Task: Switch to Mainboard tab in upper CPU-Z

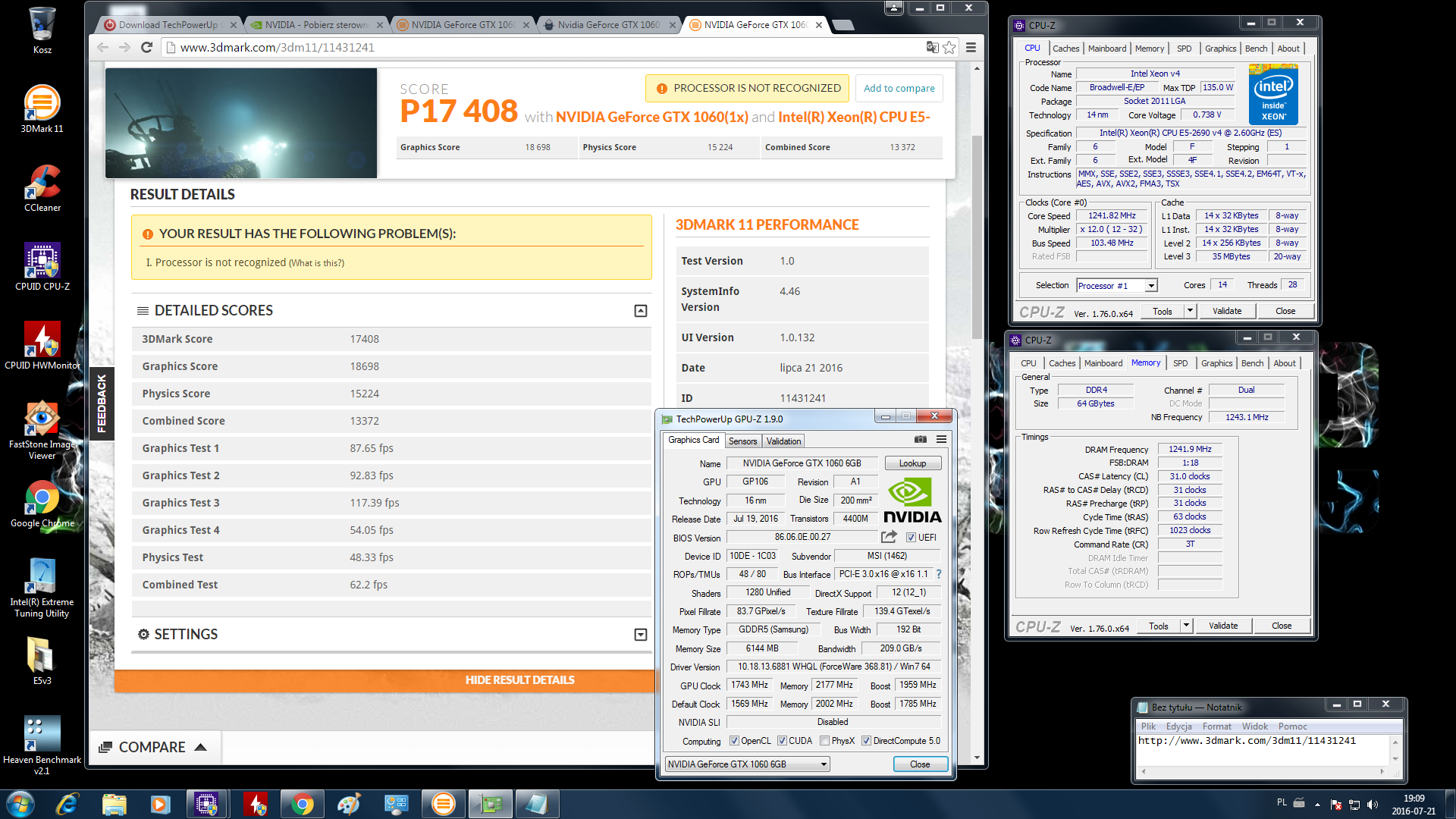Action: (x=1106, y=49)
